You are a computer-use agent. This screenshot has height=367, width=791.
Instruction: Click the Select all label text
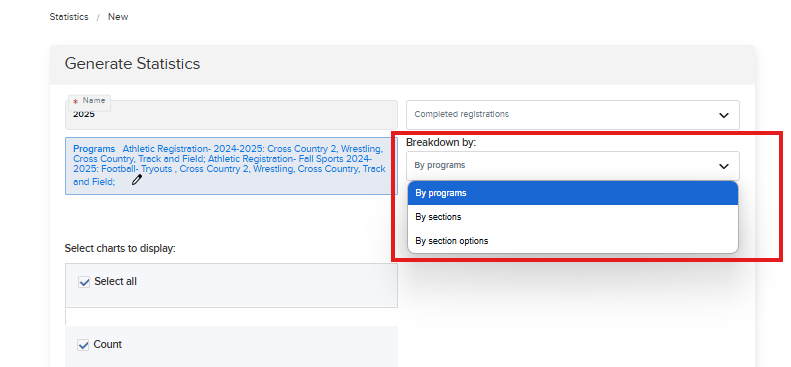click(116, 281)
